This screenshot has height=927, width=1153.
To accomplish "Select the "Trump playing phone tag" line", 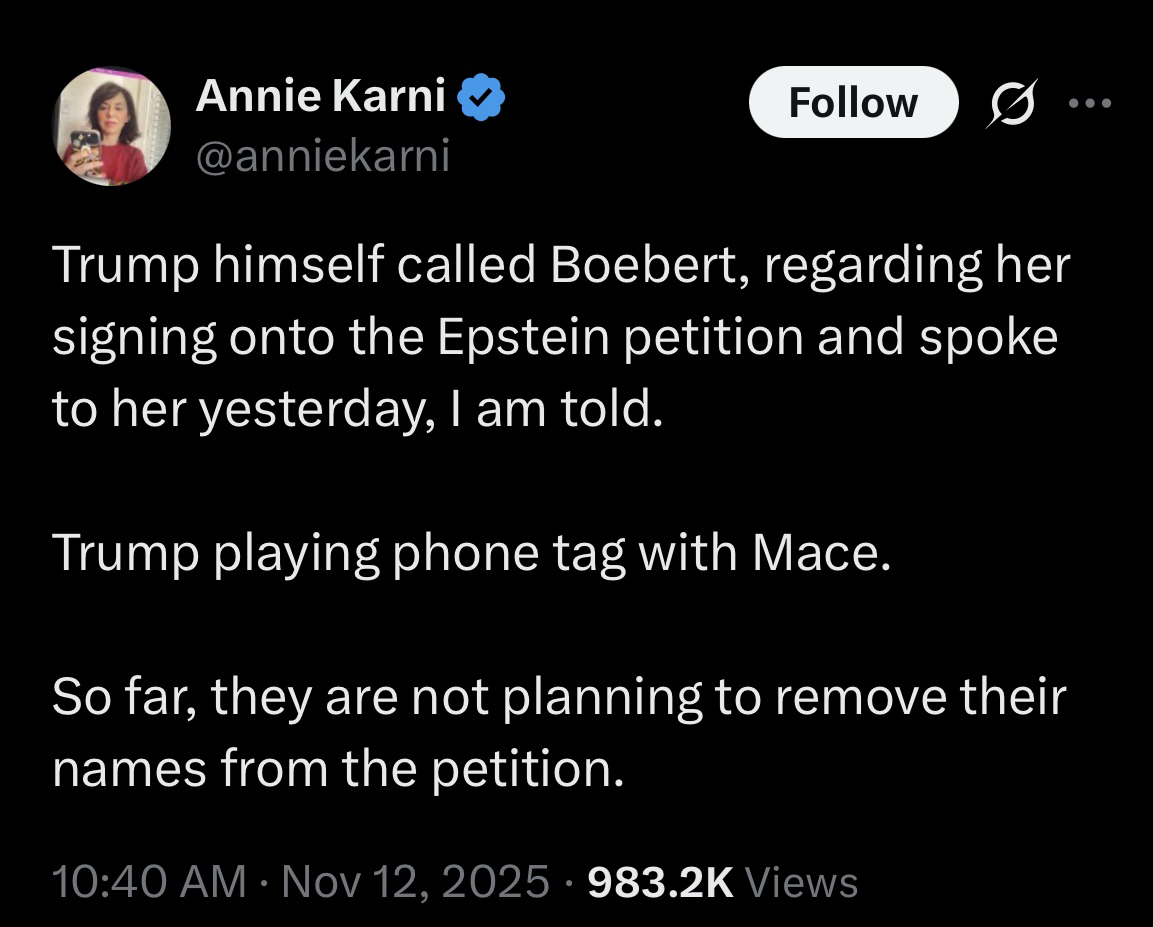I will [x=470, y=553].
